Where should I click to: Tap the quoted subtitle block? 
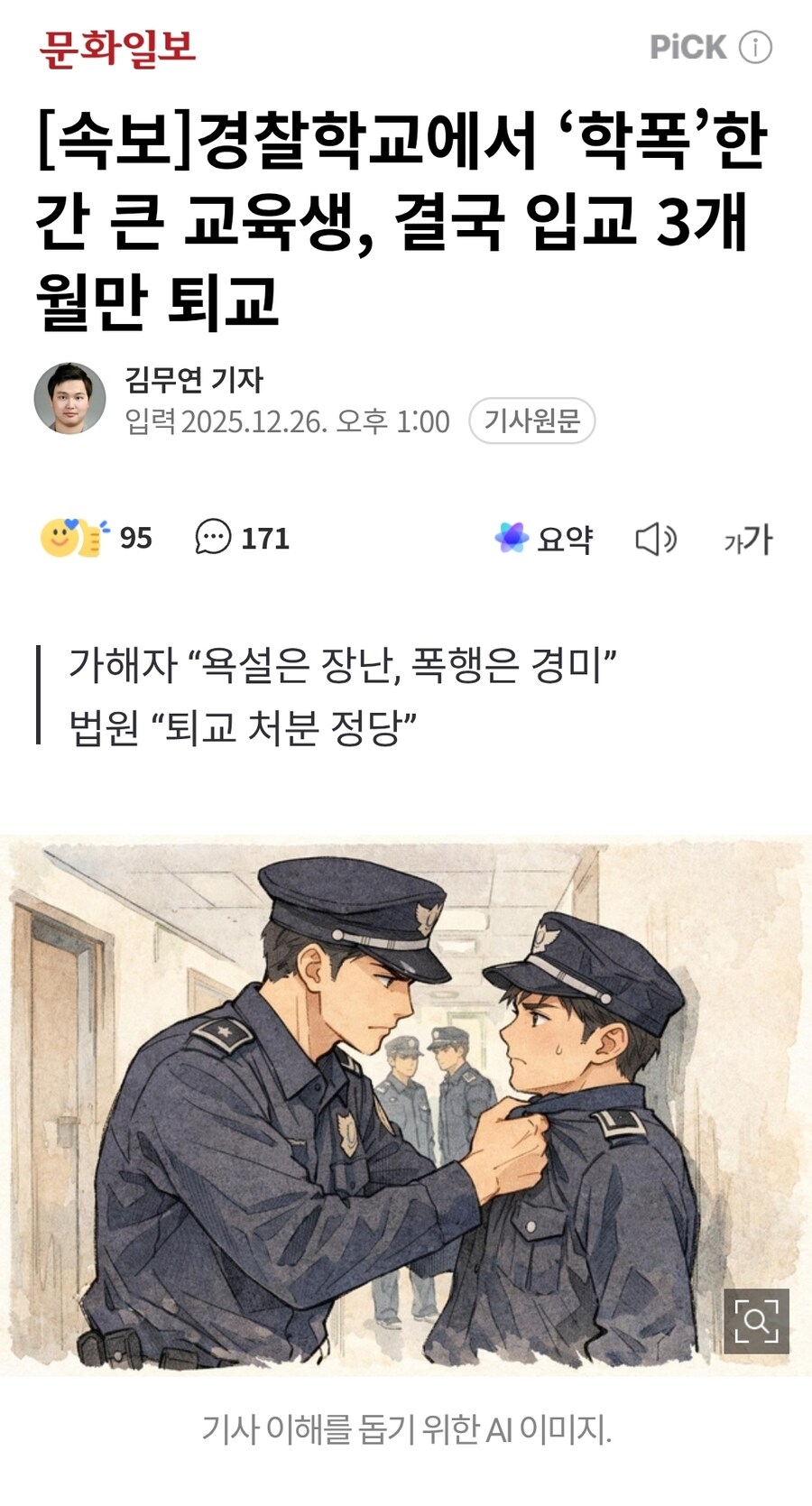343,695
